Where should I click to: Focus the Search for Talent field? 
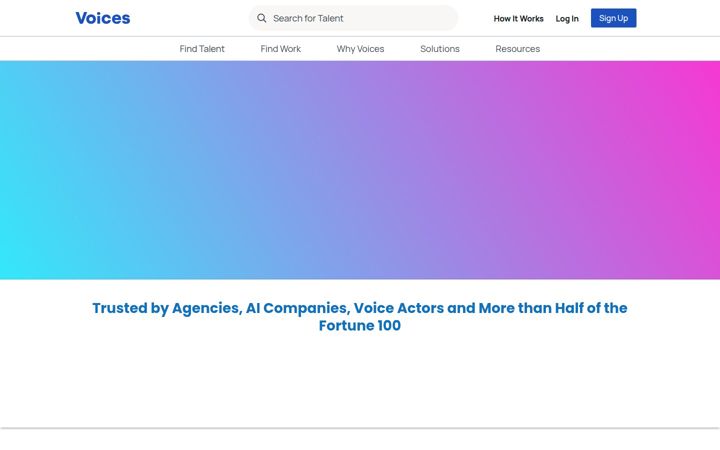pos(353,18)
